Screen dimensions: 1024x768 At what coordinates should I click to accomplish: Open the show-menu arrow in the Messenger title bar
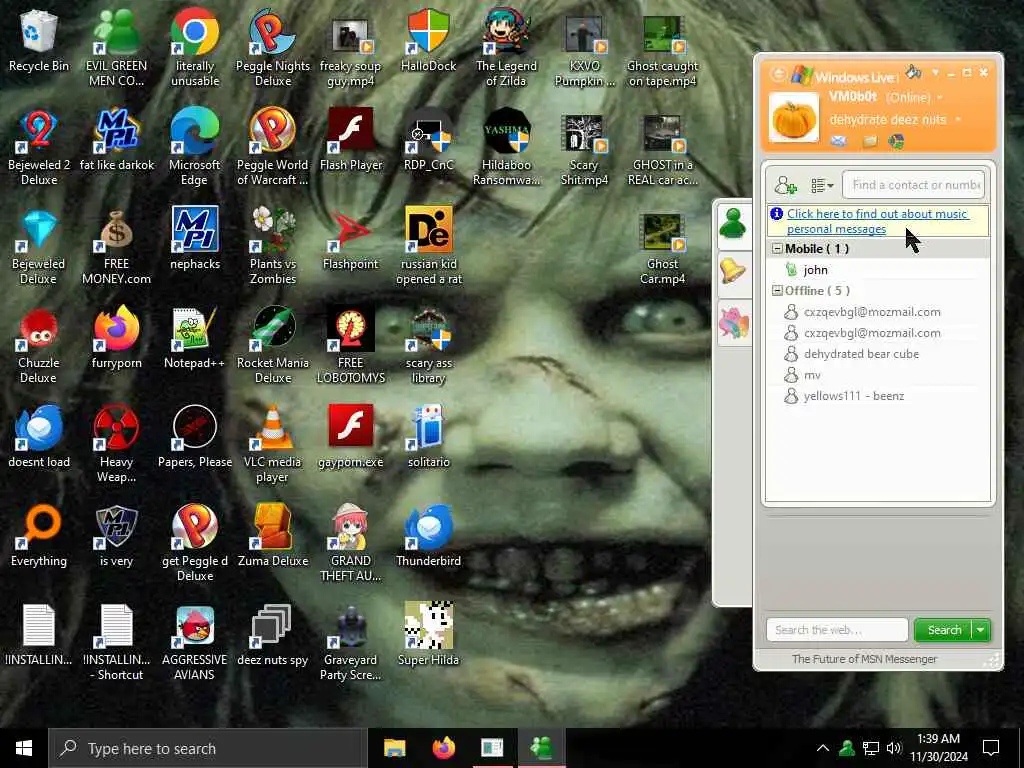click(x=935, y=72)
